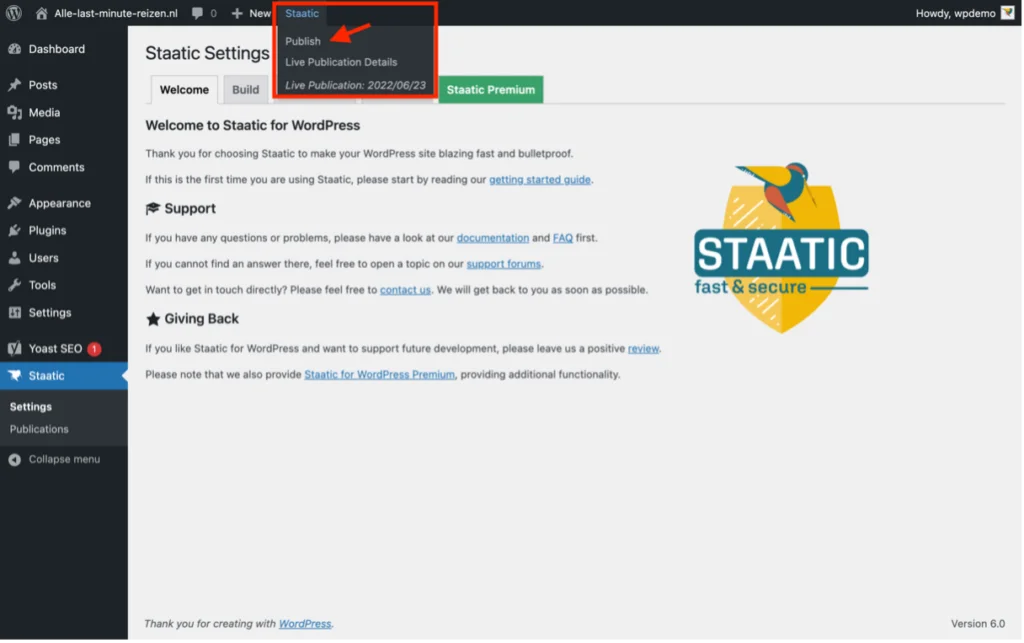The width and height of the screenshot is (1024, 643).
Task: Click the Plugins plug icon
Action: pos(14,230)
